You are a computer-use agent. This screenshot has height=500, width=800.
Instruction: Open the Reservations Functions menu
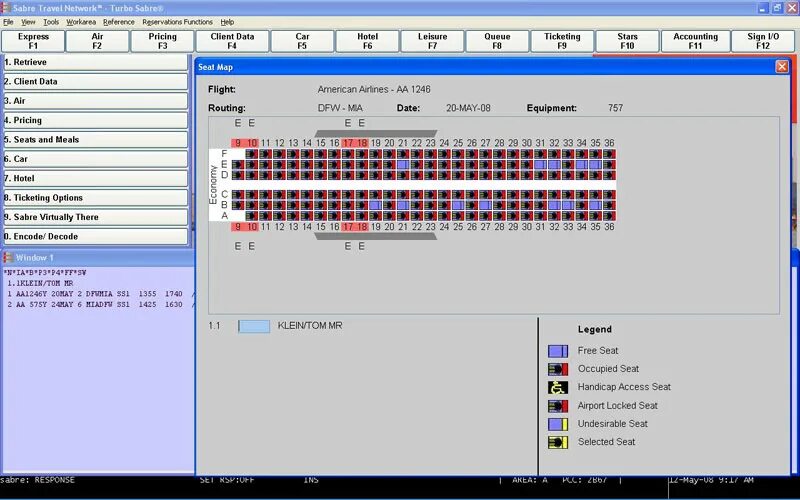pos(178,22)
